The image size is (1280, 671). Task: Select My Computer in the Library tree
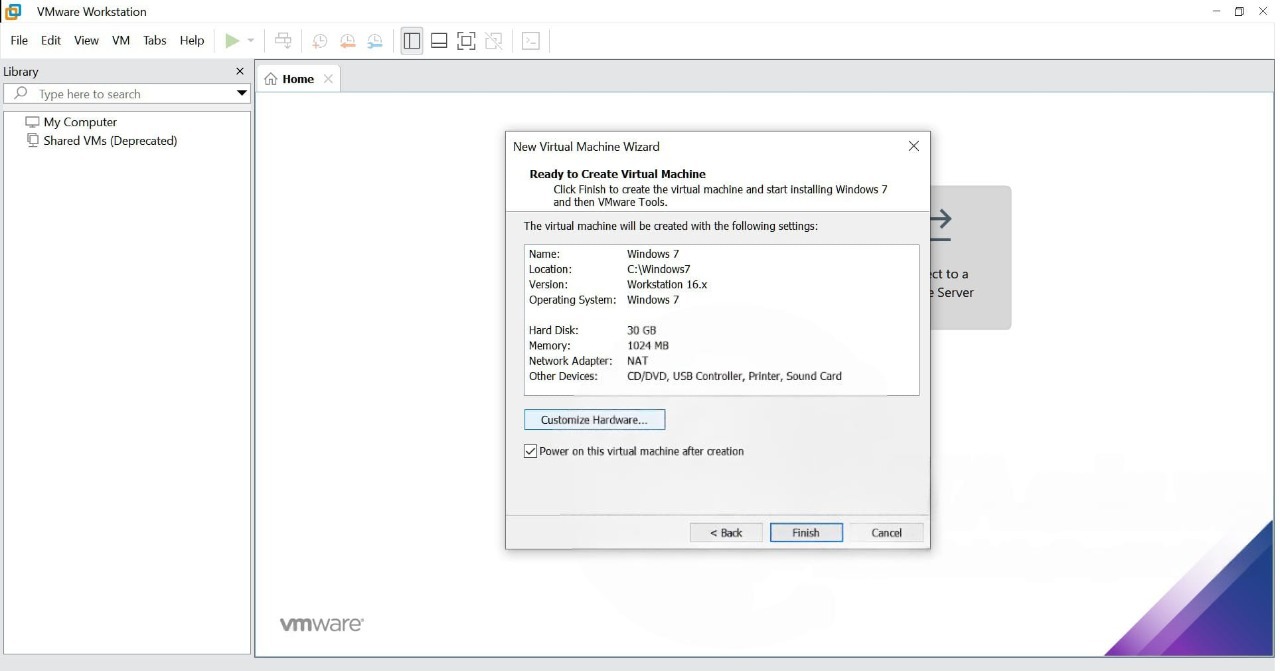click(80, 122)
